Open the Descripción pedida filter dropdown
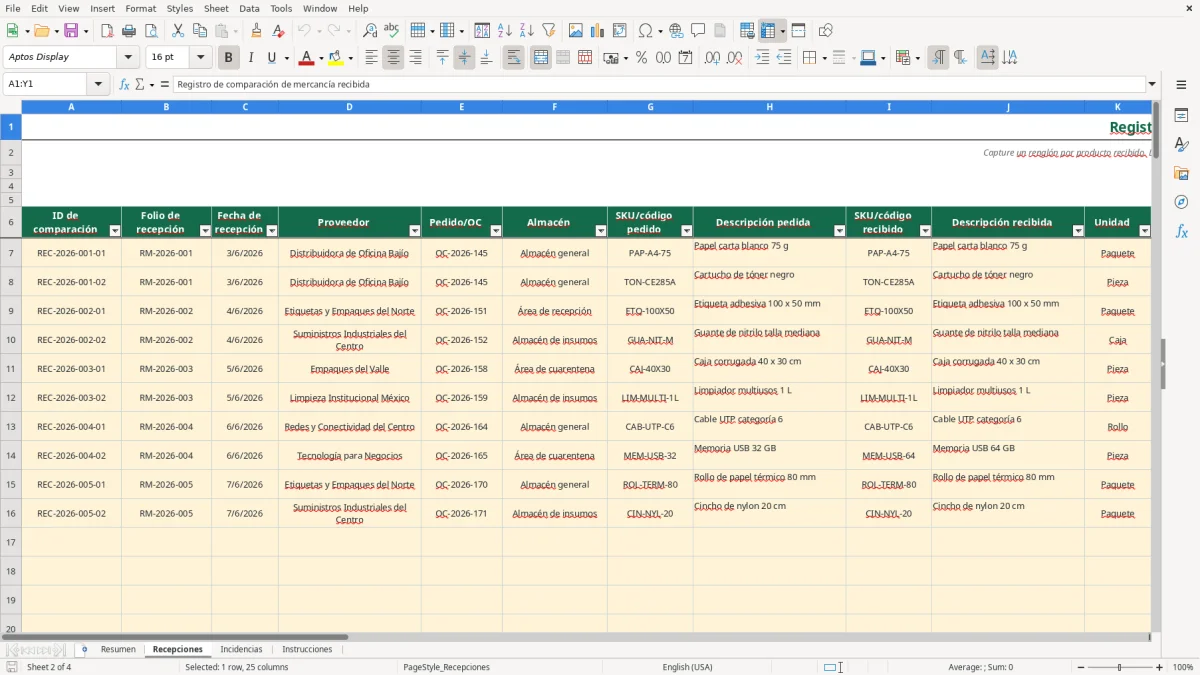The image size is (1200, 675). pos(839,230)
